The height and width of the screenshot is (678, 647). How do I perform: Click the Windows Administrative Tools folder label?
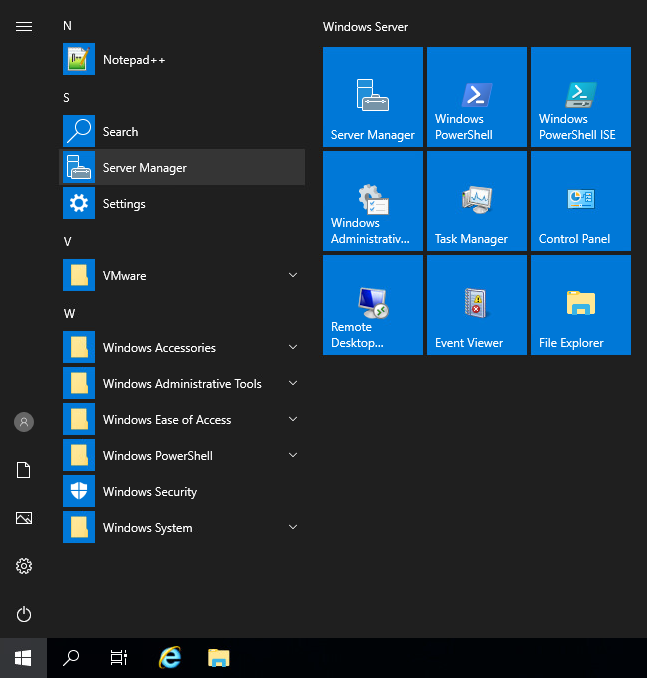pos(182,384)
